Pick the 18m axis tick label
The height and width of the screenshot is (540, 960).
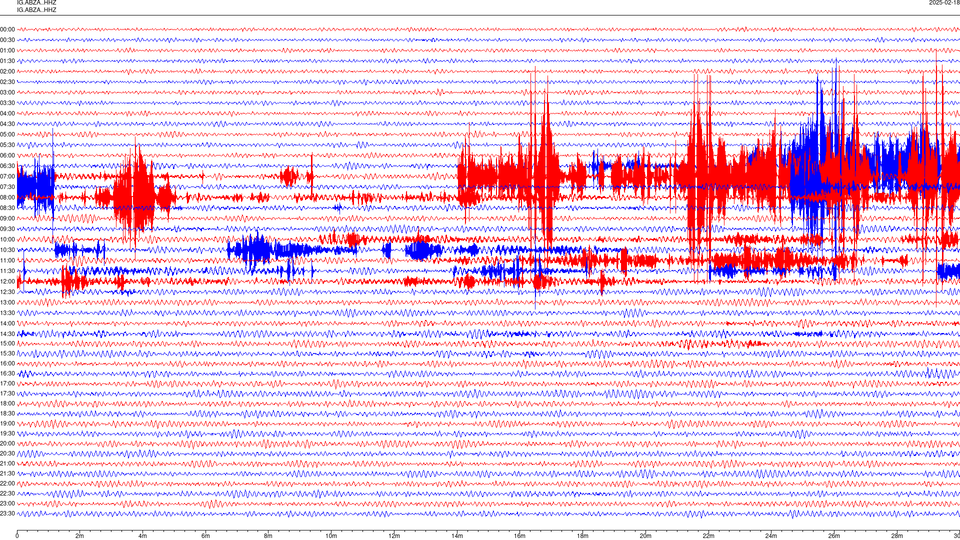tap(582, 536)
